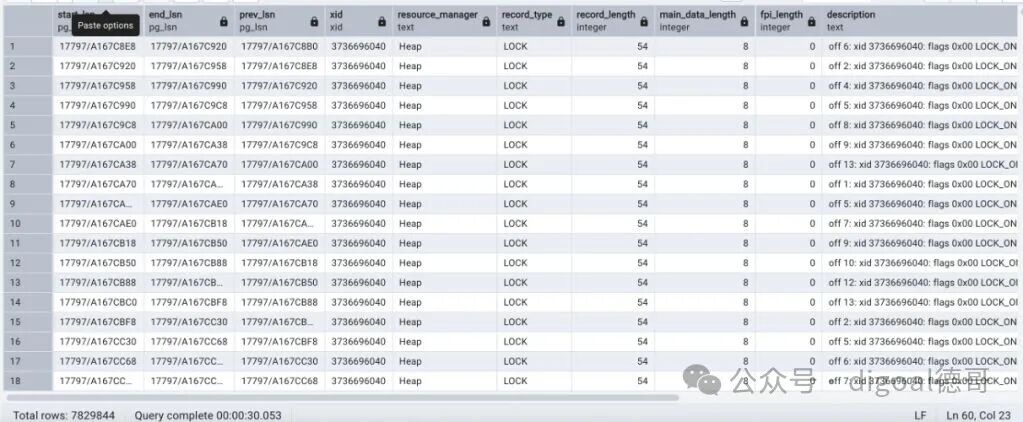
Task: Click description cell 'off 10' in row 12
Action: tap(922, 263)
